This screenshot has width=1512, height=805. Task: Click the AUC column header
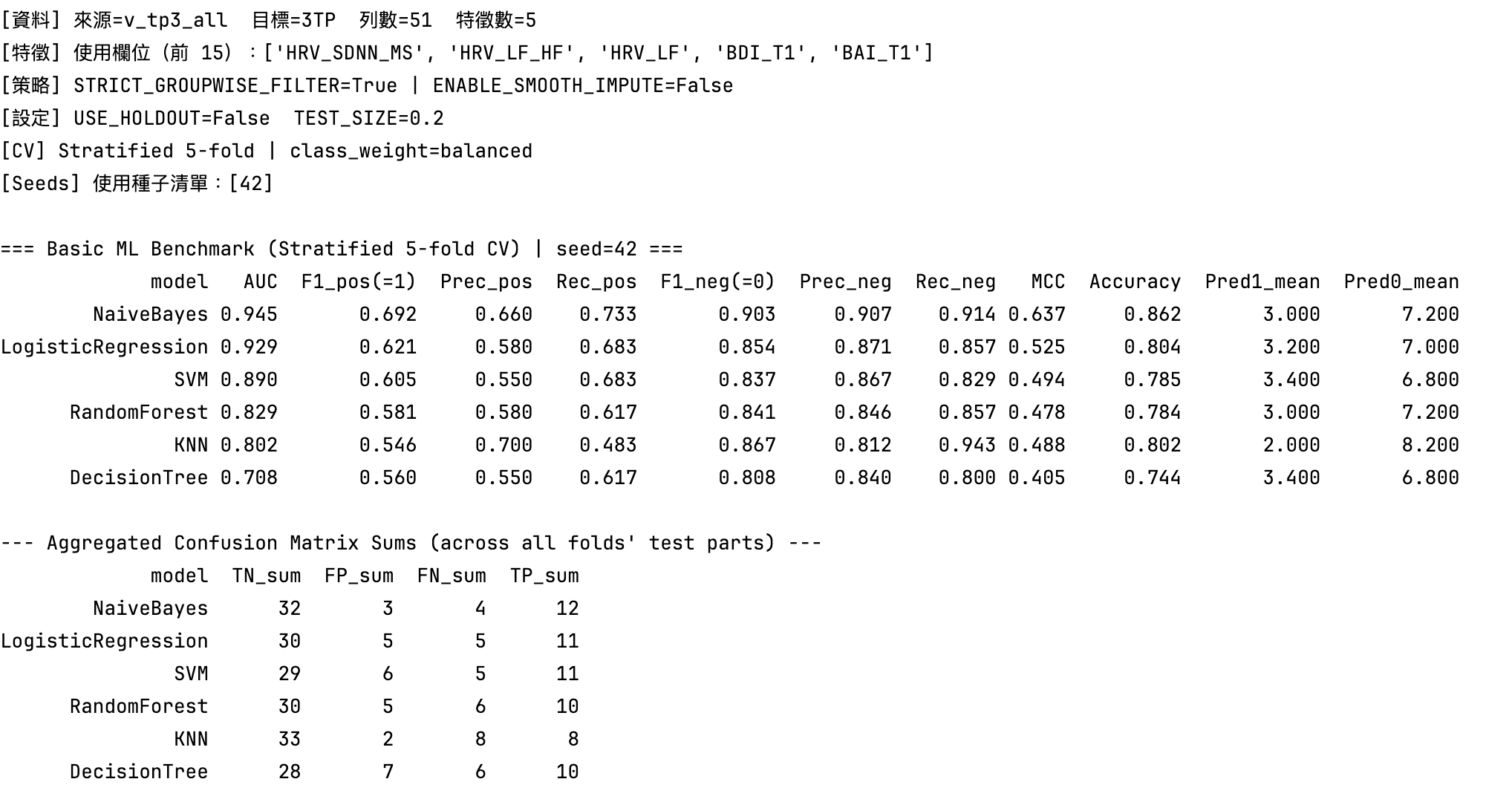click(x=260, y=282)
